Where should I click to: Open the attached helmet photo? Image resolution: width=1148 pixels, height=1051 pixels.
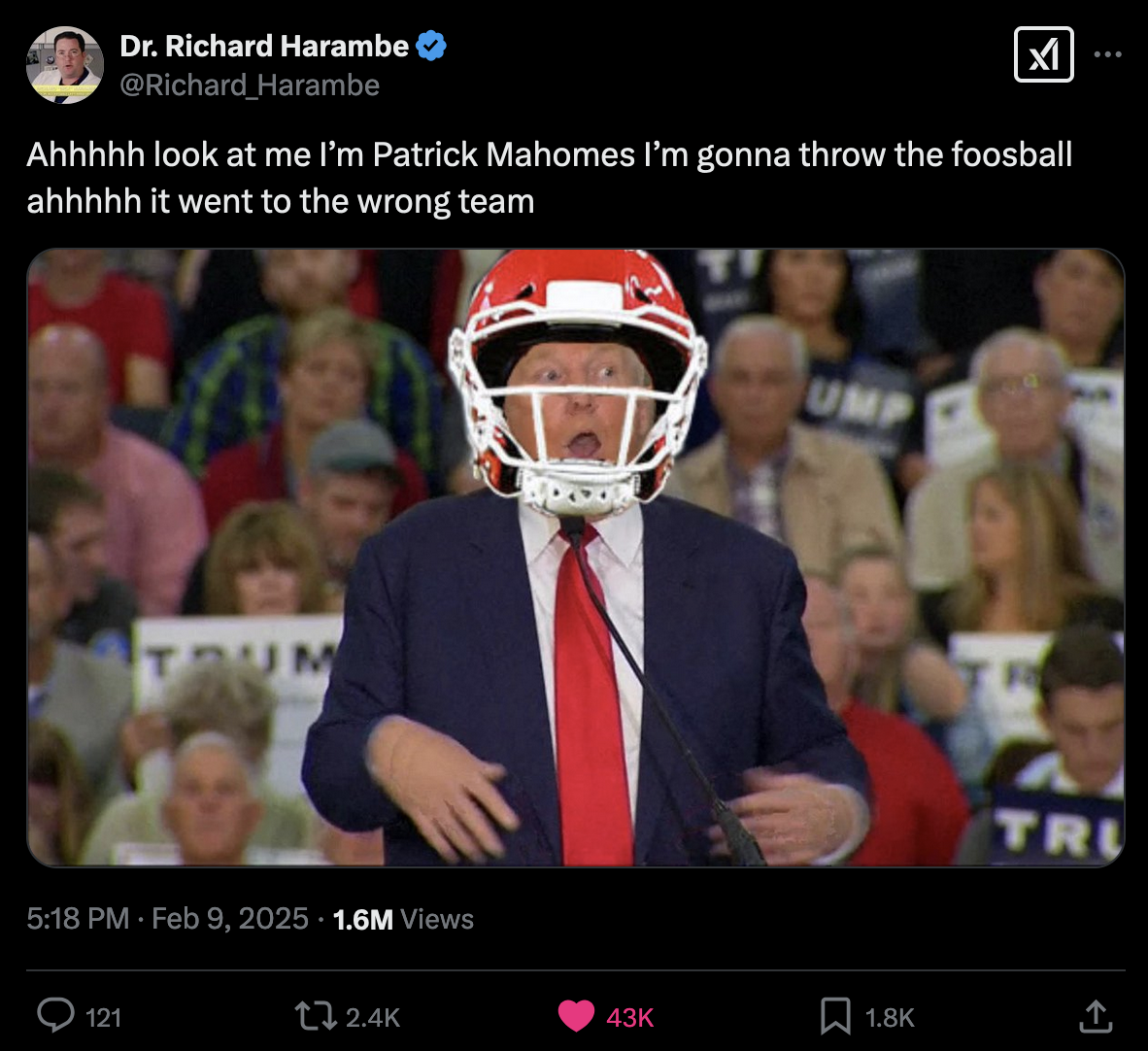click(x=576, y=559)
